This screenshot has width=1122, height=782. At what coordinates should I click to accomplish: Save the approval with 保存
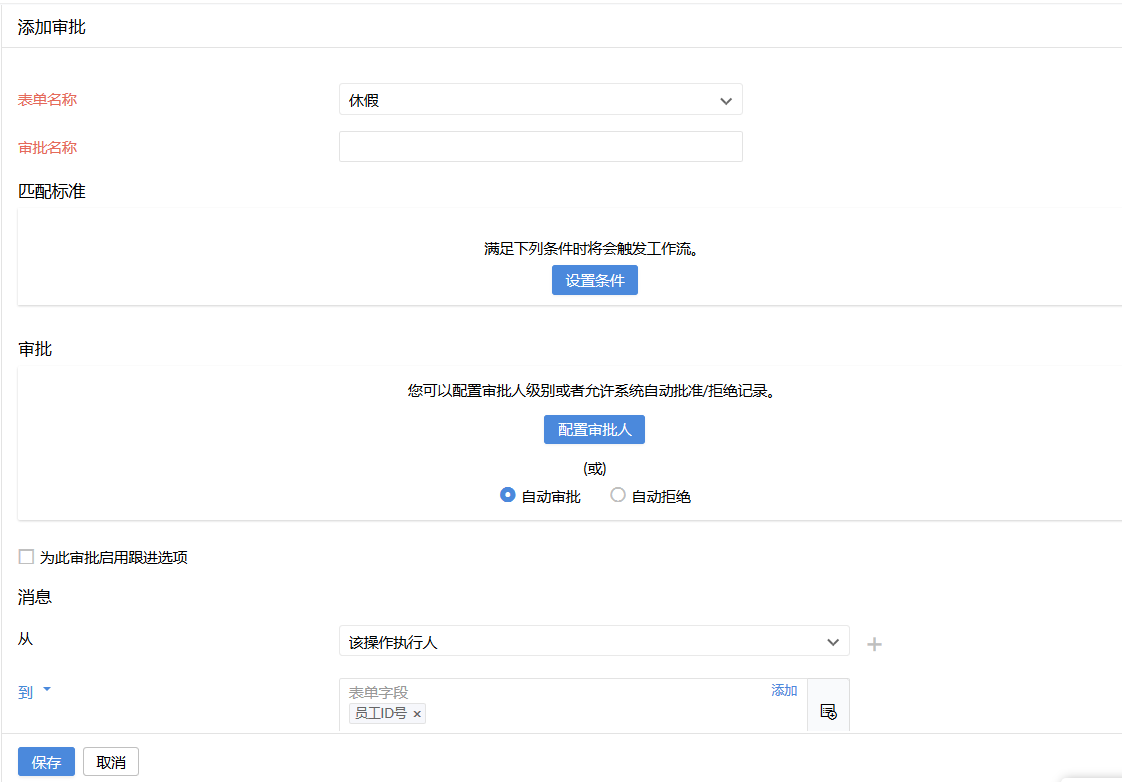point(46,762)
